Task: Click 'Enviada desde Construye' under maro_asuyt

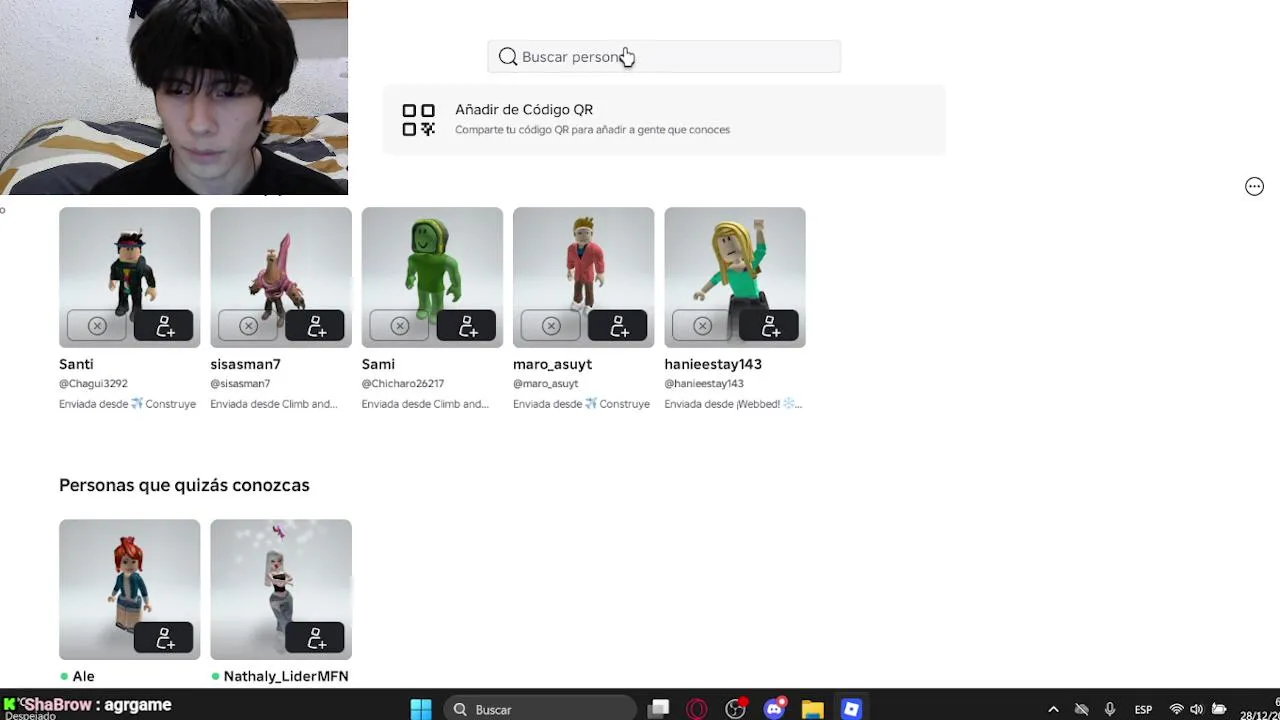Action: (x=581, y=404)
